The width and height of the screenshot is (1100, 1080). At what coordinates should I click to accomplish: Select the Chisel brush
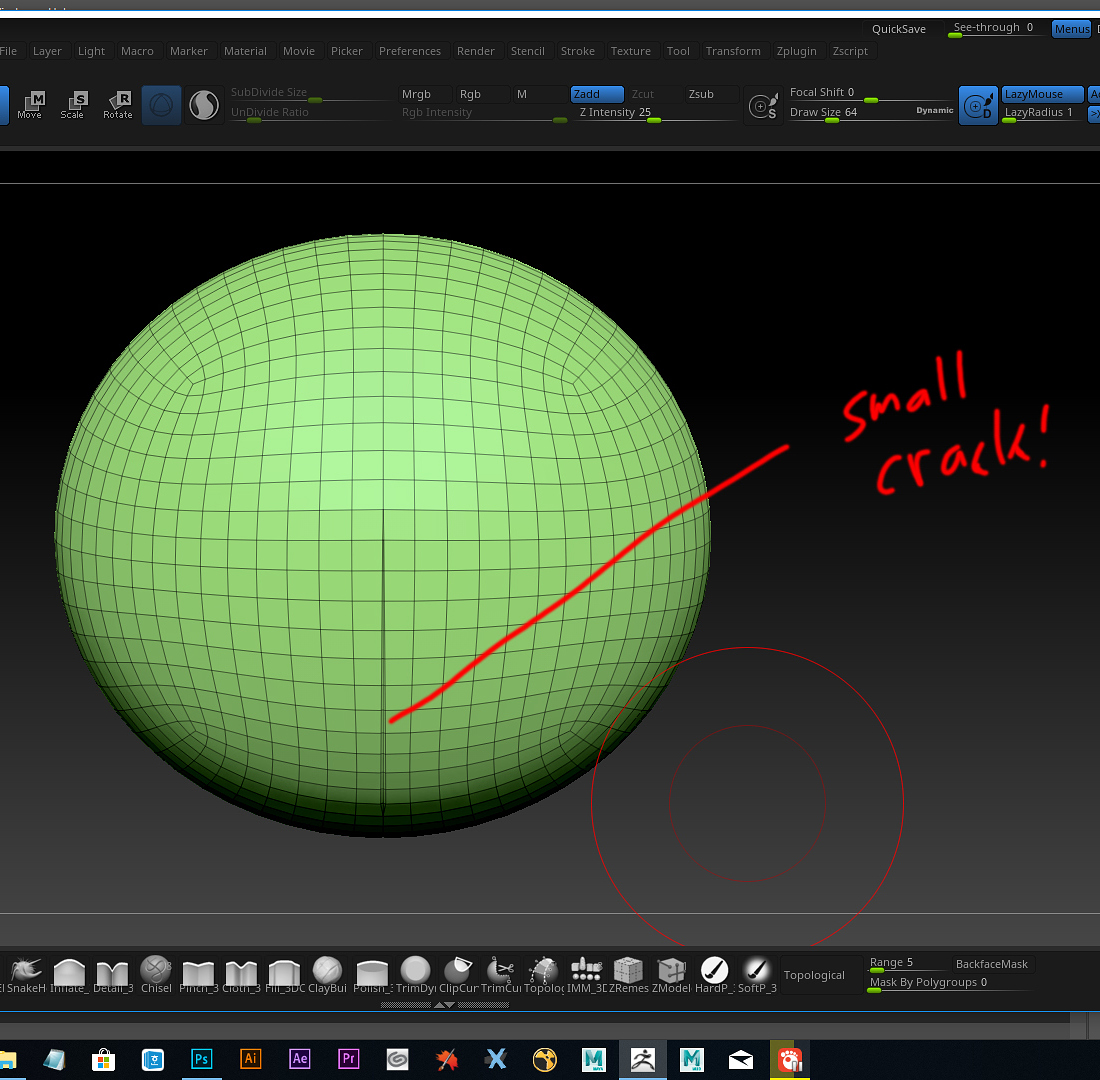(x=156, y=975)
